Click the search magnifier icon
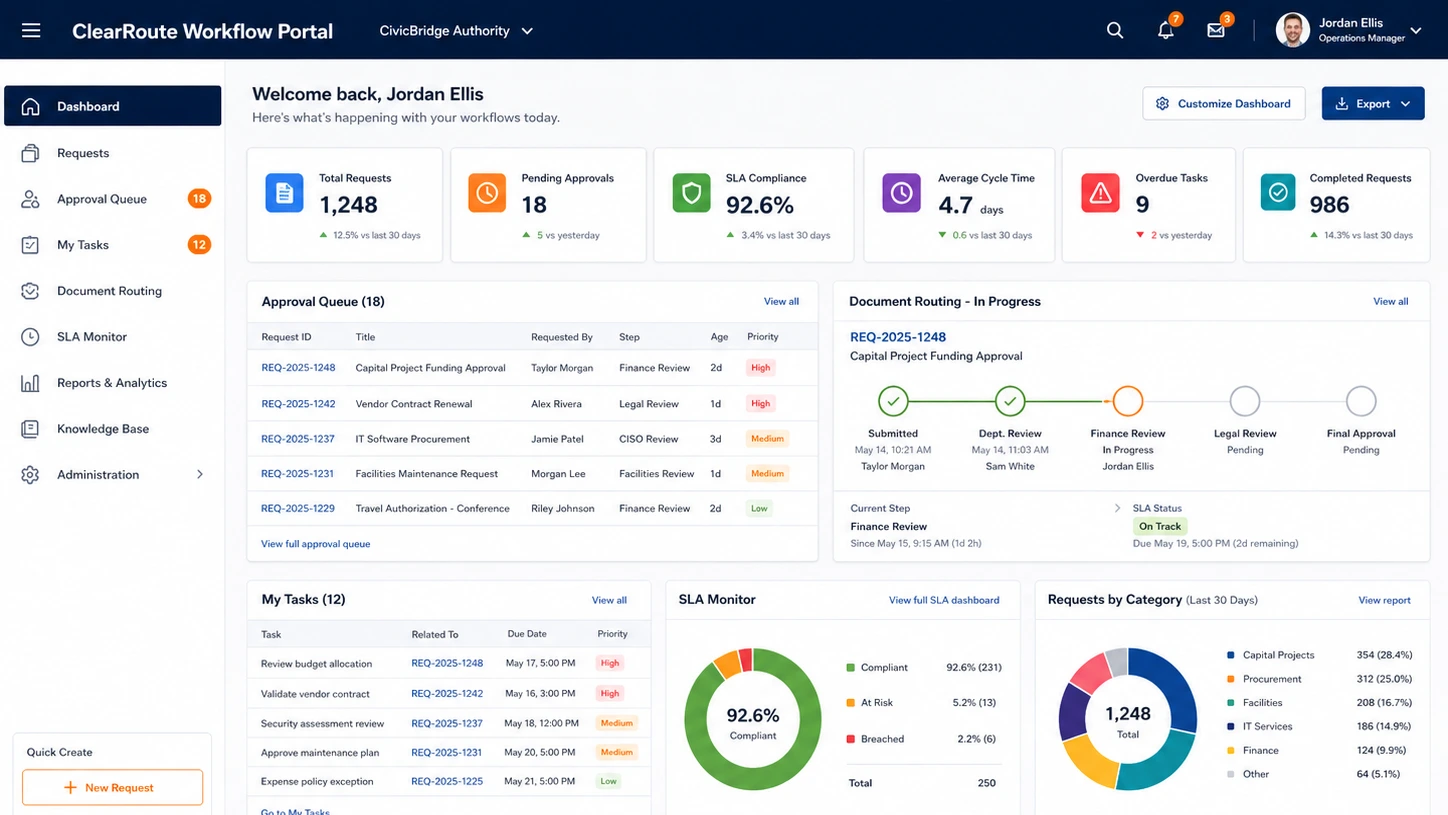Image resolution: width=1448 pixels, height=815 pixels. pyautogui.click(x=1115, y=31)
